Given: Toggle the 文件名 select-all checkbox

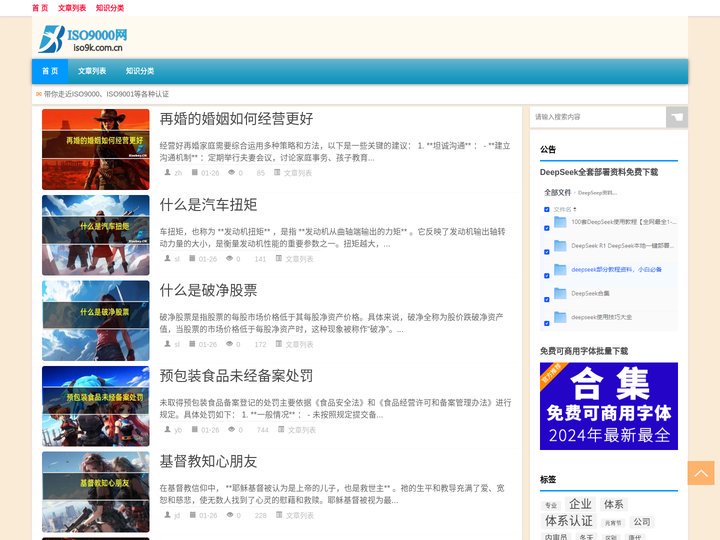Looking at the screenshot, I should [x=546, y=209].
